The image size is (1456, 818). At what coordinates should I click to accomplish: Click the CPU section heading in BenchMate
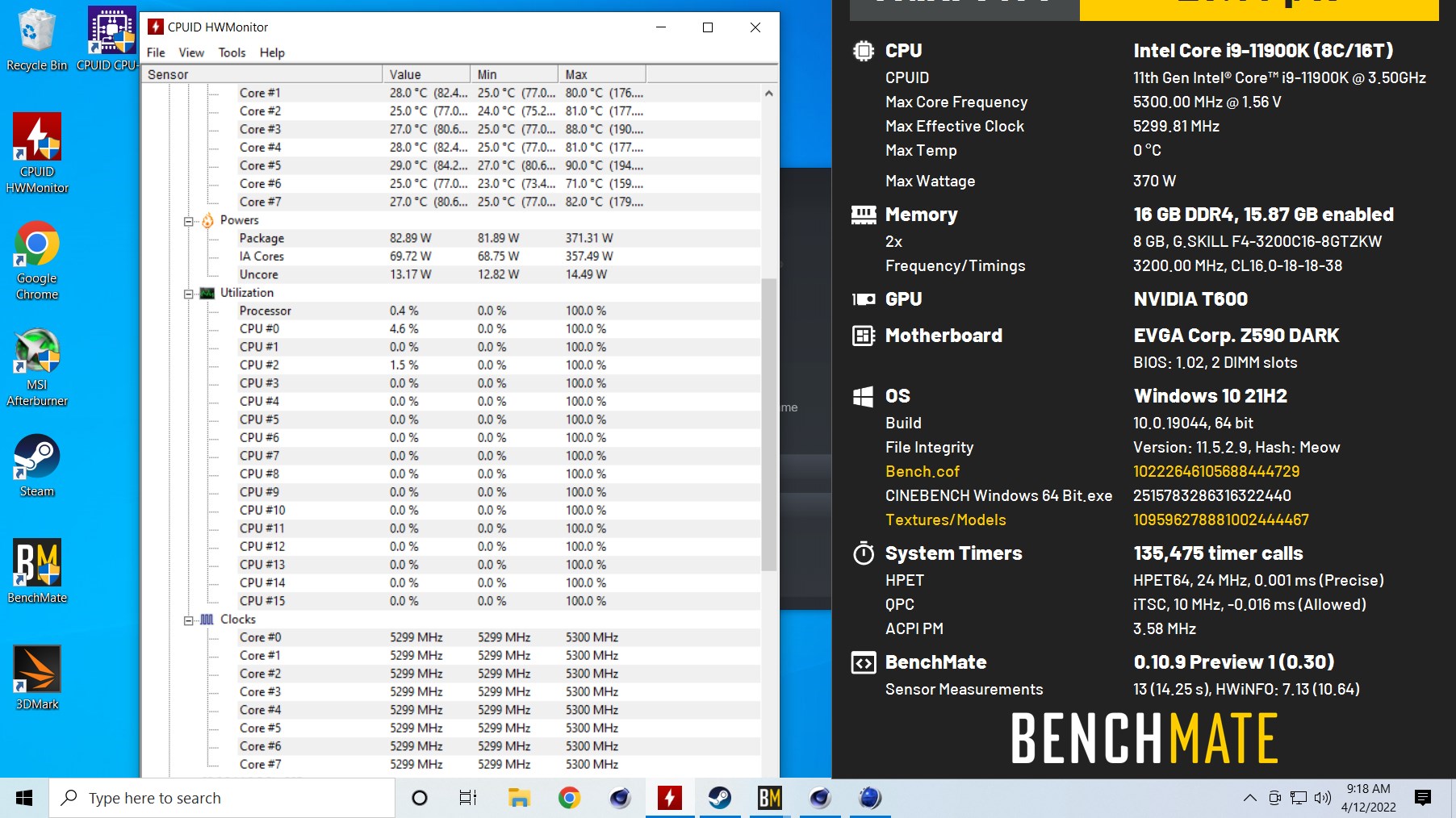(903, 50)
